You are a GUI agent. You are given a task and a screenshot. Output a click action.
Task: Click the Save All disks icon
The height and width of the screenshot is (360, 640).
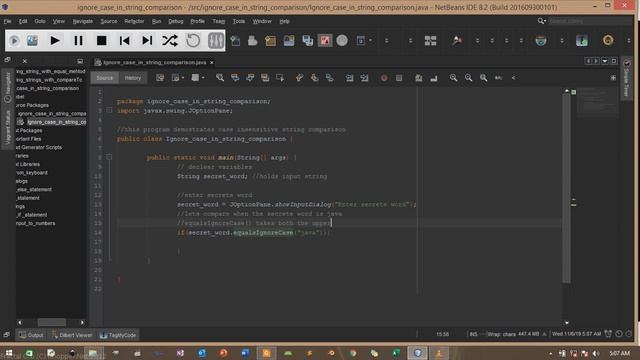(x=307, y=40)
